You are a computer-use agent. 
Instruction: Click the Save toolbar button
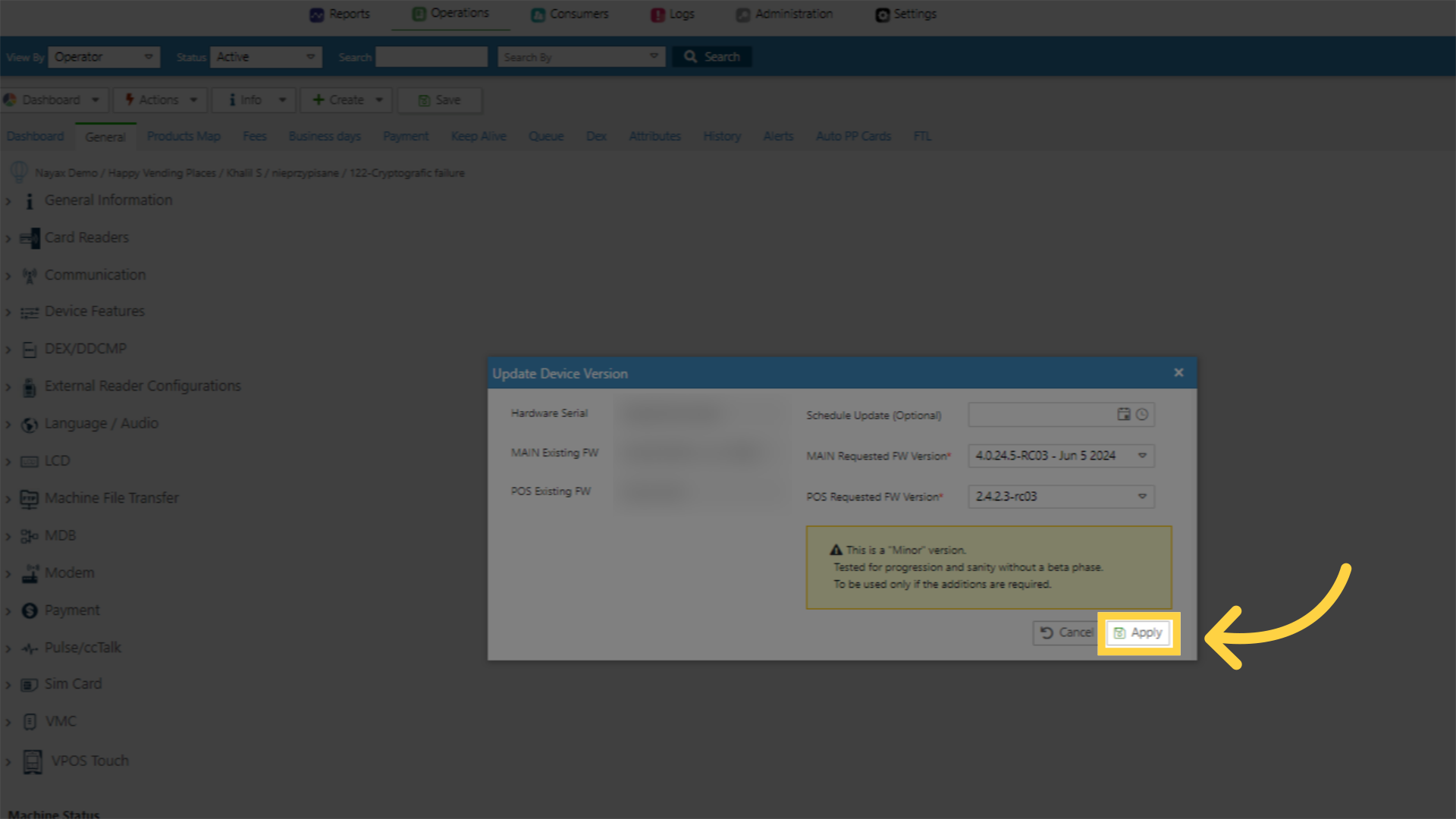pyautogui.click(x=440, y=100)
